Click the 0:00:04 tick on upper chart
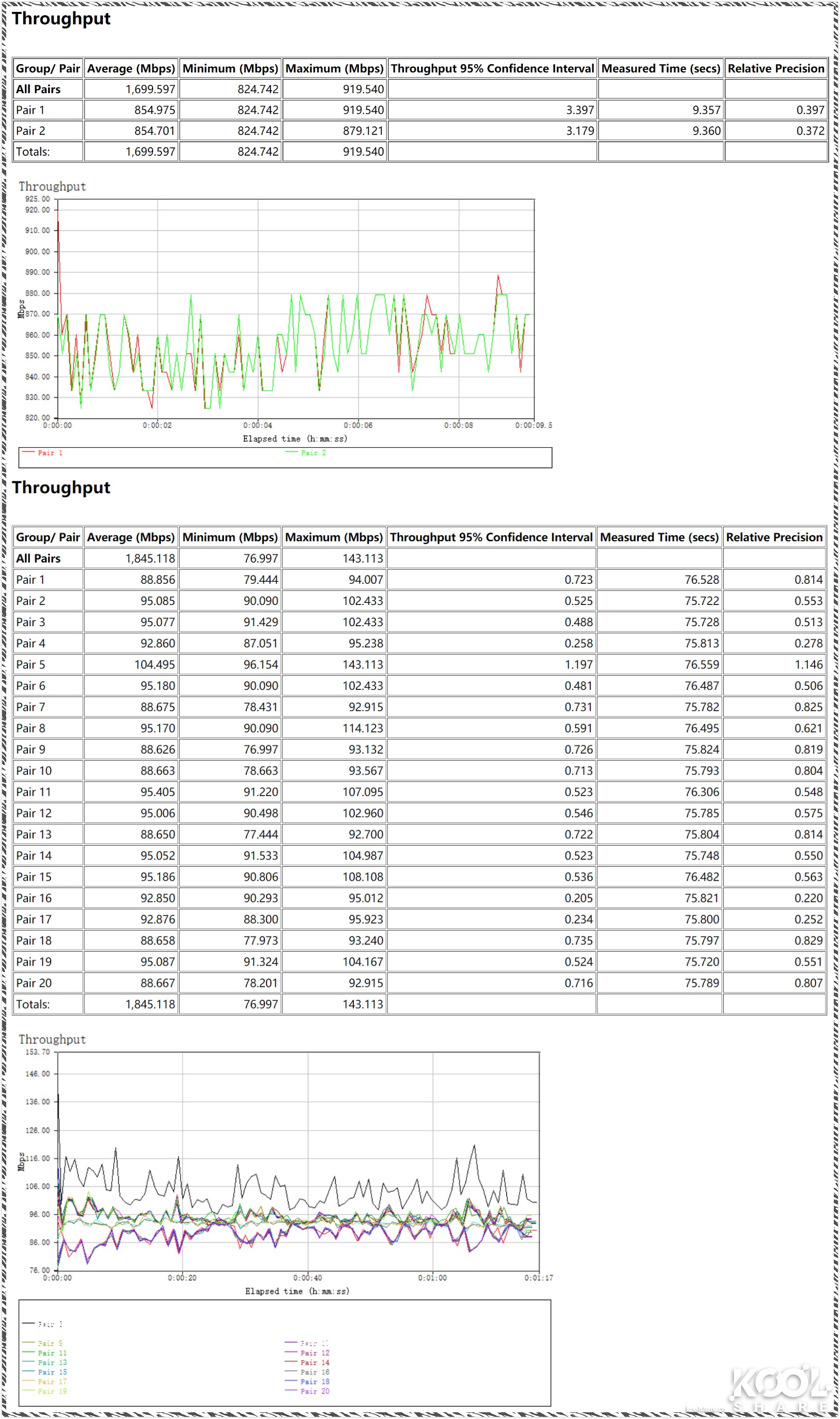The width and height of the screenshot is (840, 1419). 258,425
